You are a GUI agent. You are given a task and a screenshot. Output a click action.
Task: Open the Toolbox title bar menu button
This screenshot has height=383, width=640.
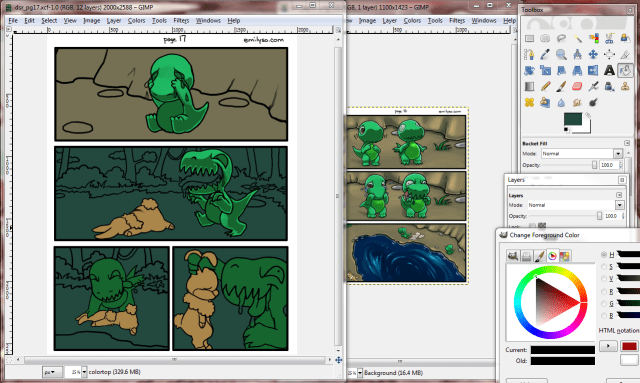pos(630,11)
